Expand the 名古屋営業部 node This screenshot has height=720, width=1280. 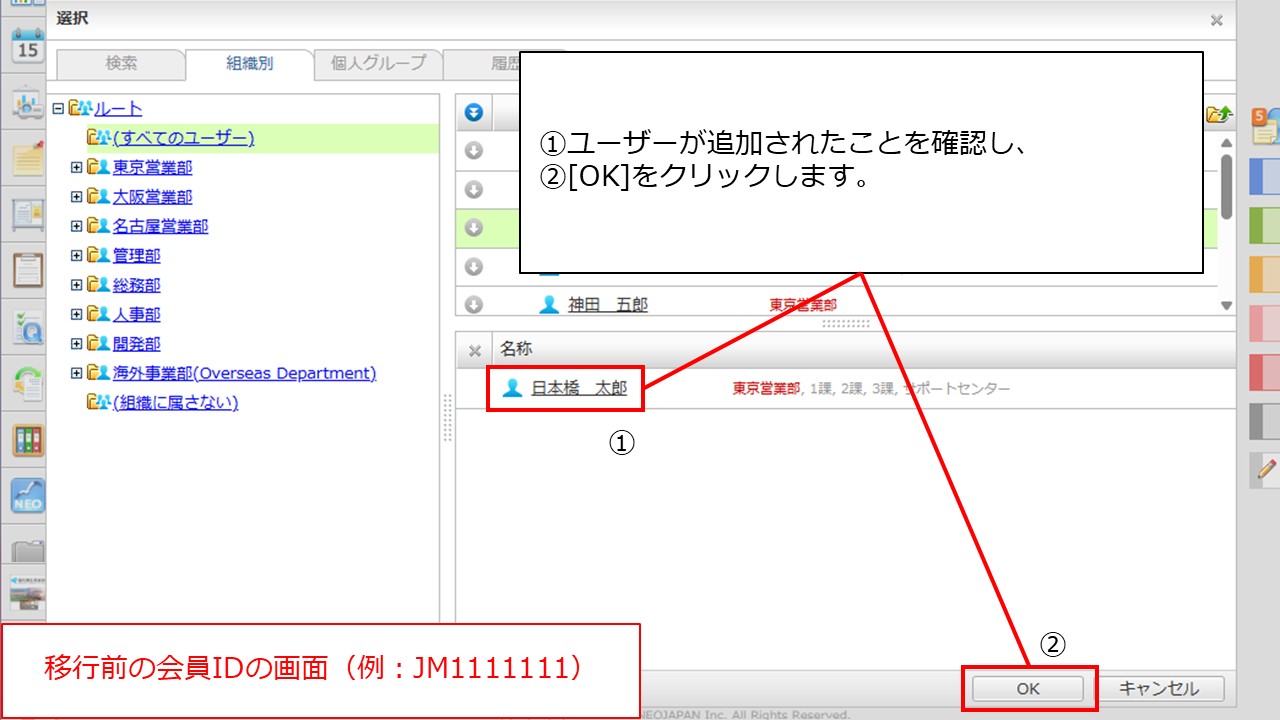click(77, 226)
